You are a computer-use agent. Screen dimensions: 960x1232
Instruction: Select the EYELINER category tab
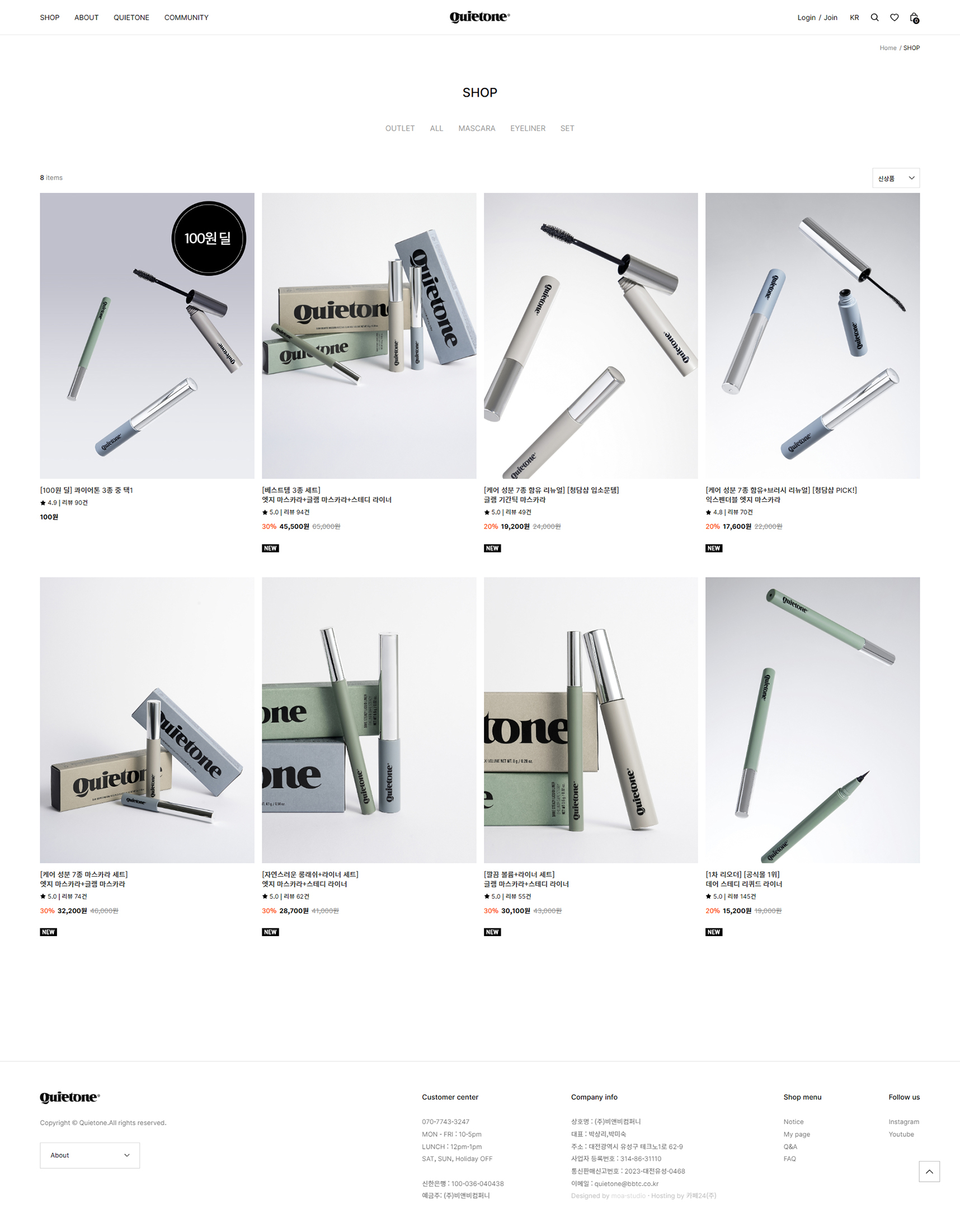click(x=528, y=129)
